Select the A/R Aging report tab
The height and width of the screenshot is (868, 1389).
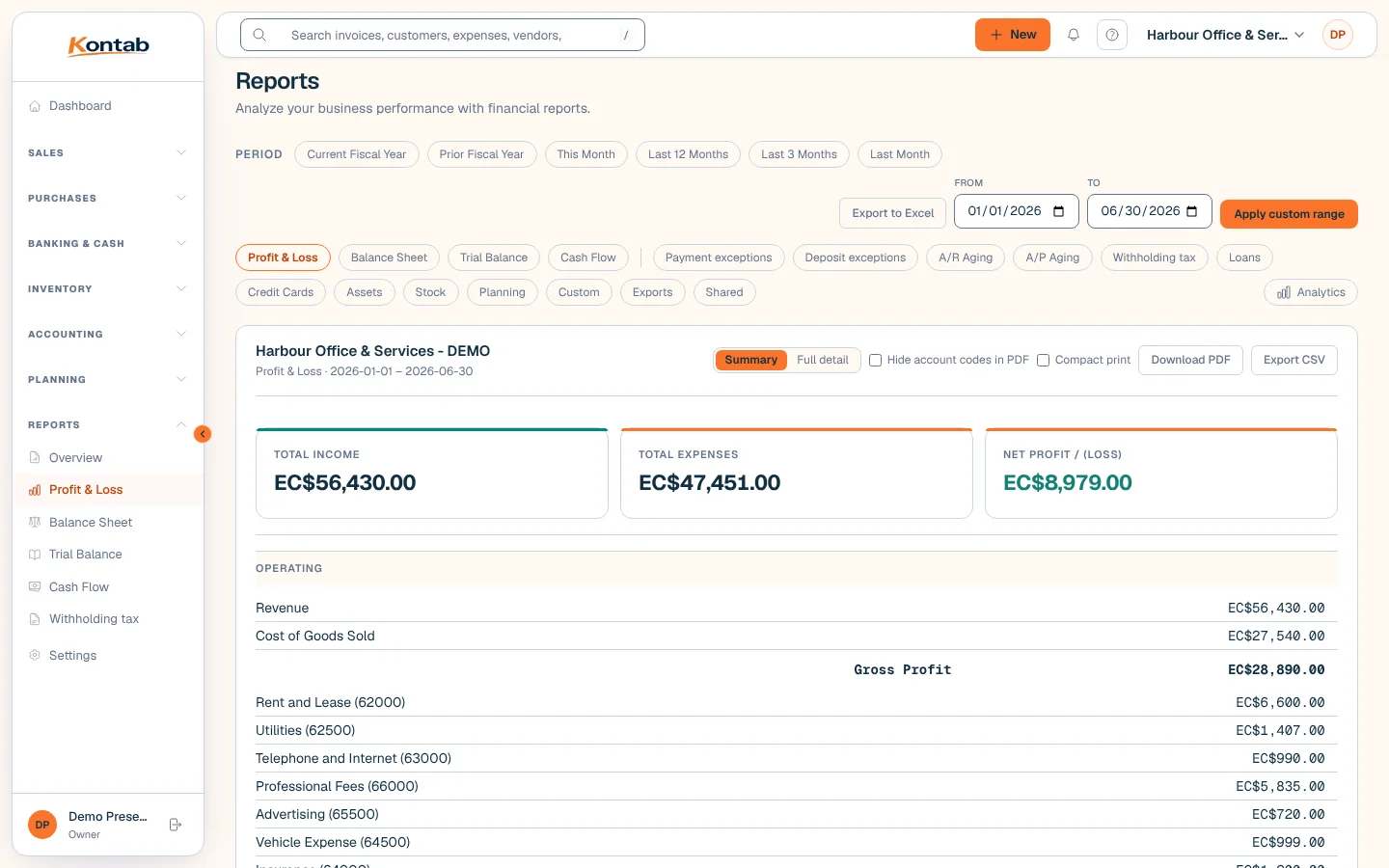click(x=966, y=258)
